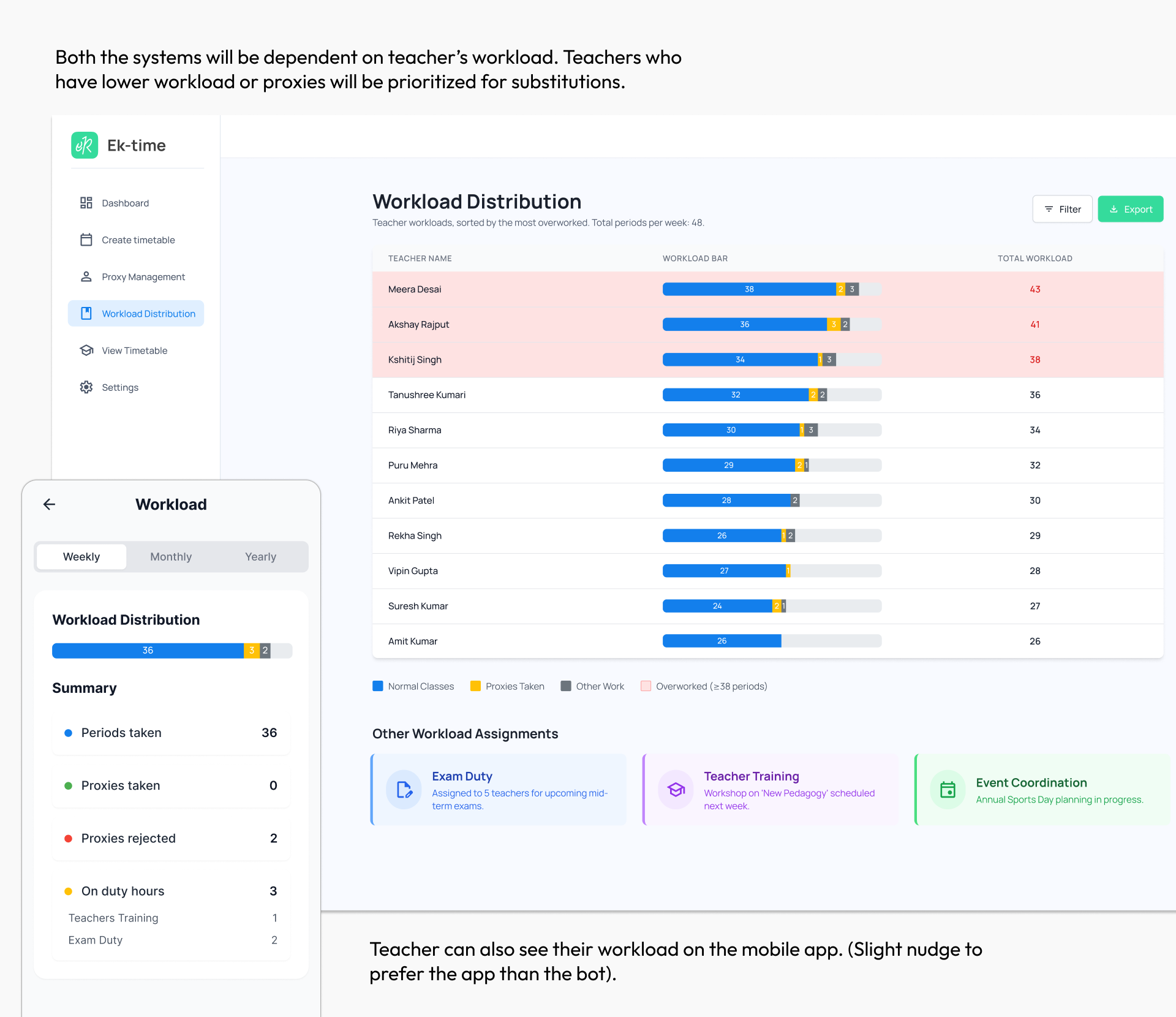Click the Proxies Taken yellow legend swatch
The height and width of the screenshot is (1017, 1176).
(475, 686)
